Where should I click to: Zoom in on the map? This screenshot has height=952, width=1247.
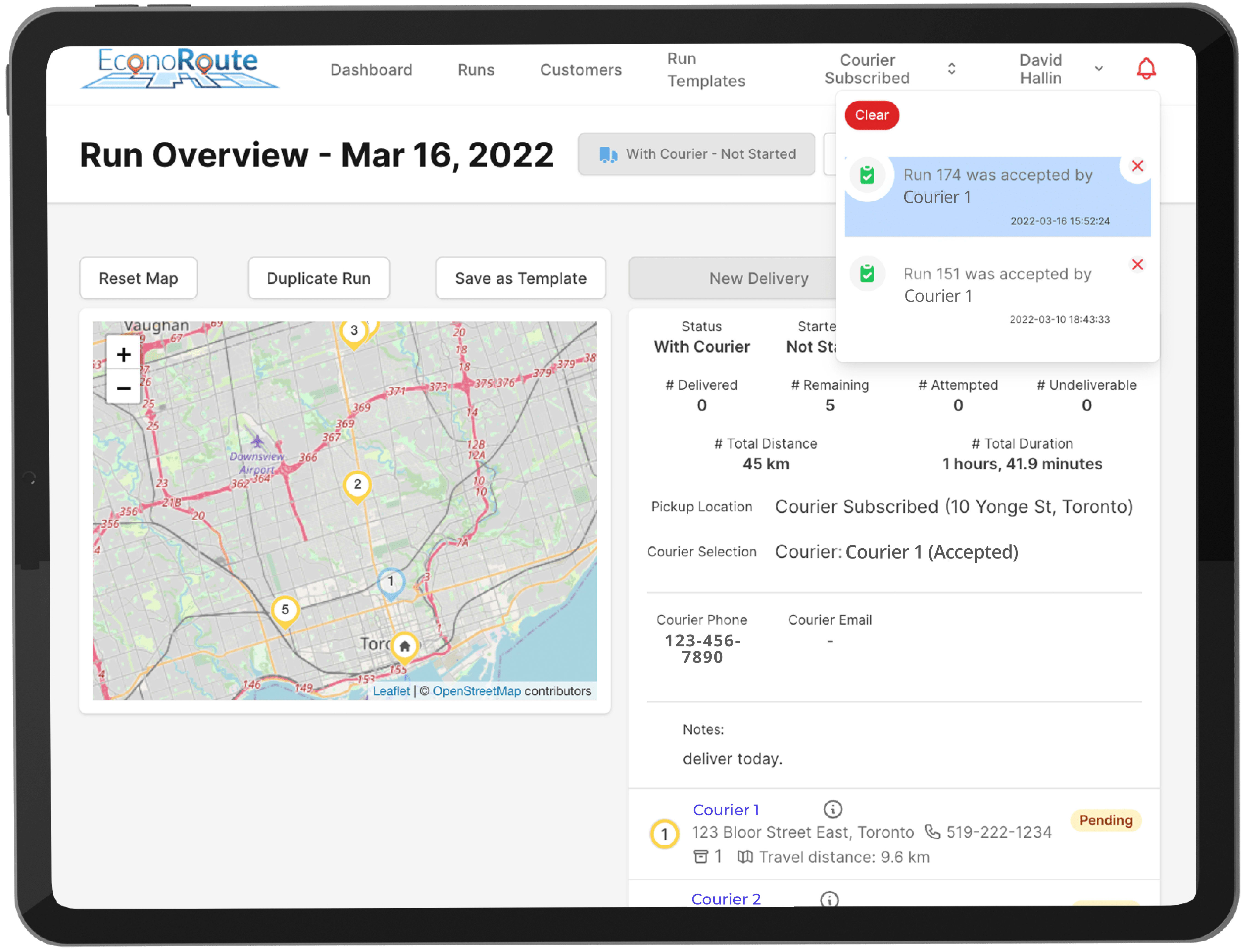tap(124, 355)
